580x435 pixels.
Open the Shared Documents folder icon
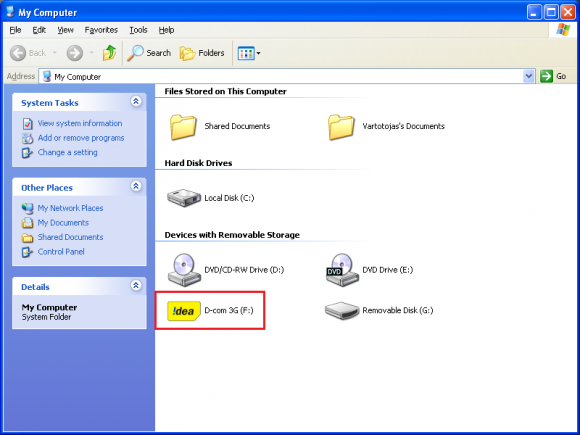(x=183, y=127)
